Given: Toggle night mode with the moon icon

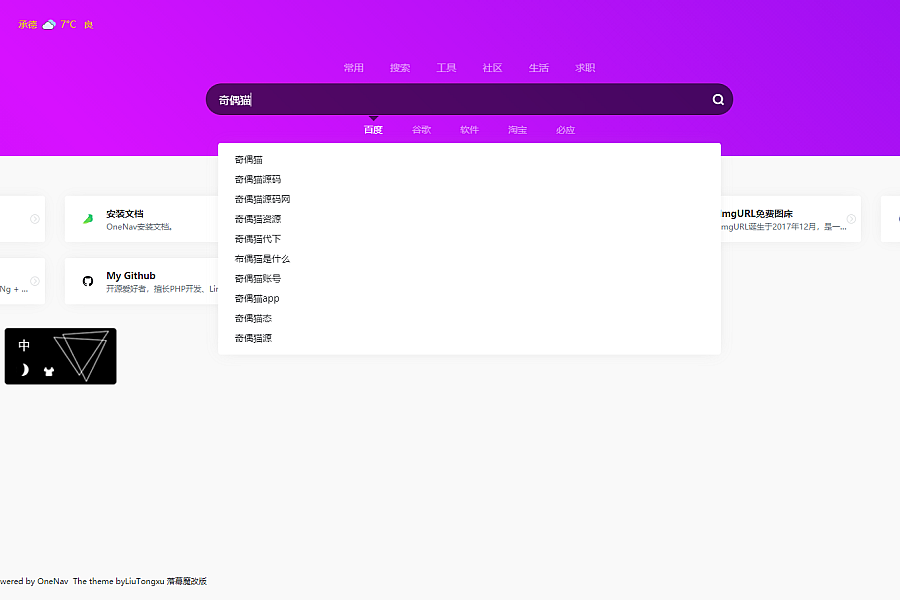Looking at the screenshot, I should coord(24,370).
